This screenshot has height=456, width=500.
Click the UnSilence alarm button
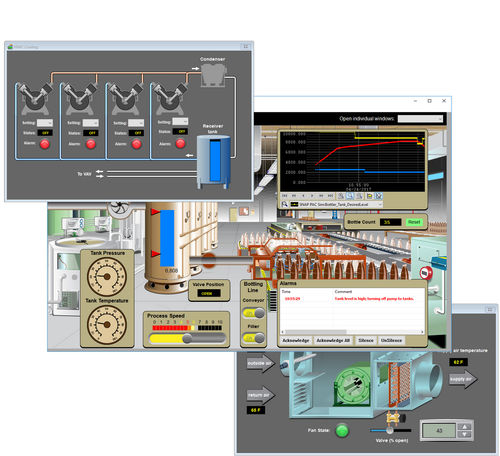[x=391, y=340]
